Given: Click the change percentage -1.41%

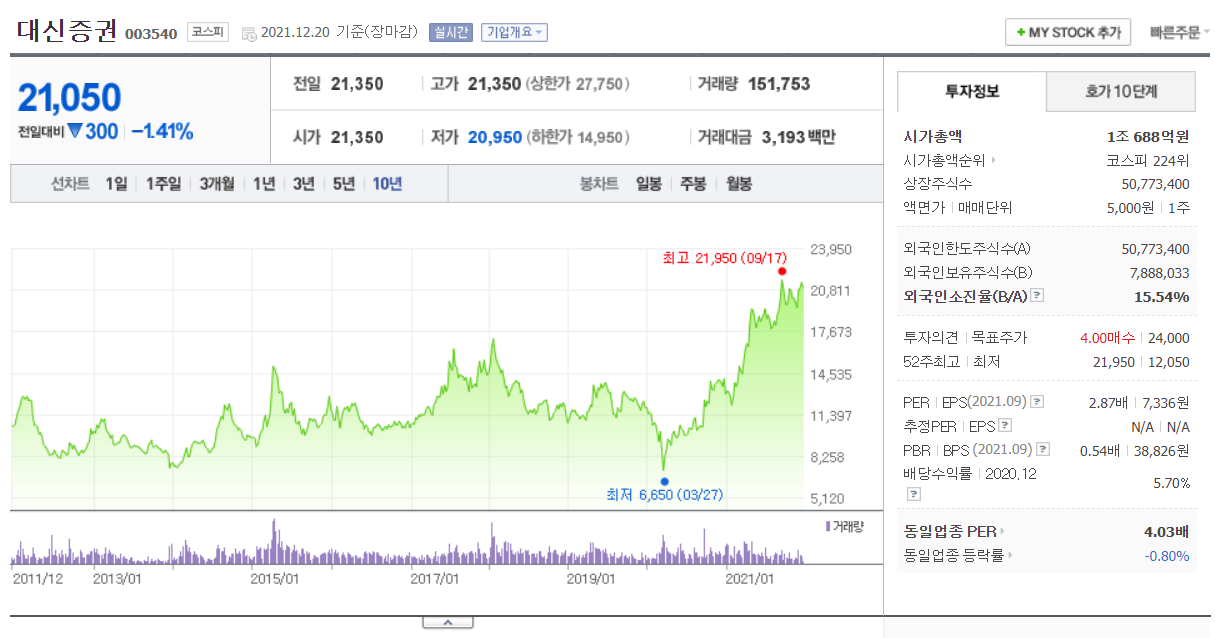Looking at the screenshot, I should tap(162, 132).
